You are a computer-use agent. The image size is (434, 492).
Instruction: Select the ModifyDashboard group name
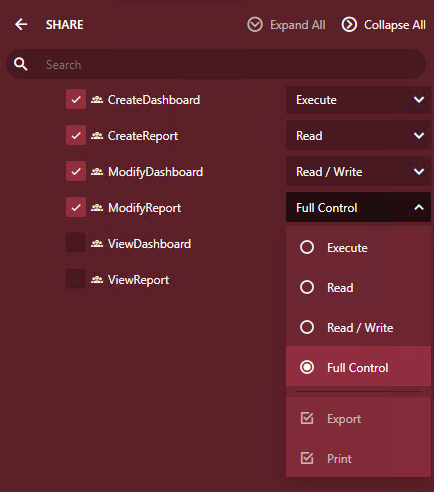click(155, 172)
